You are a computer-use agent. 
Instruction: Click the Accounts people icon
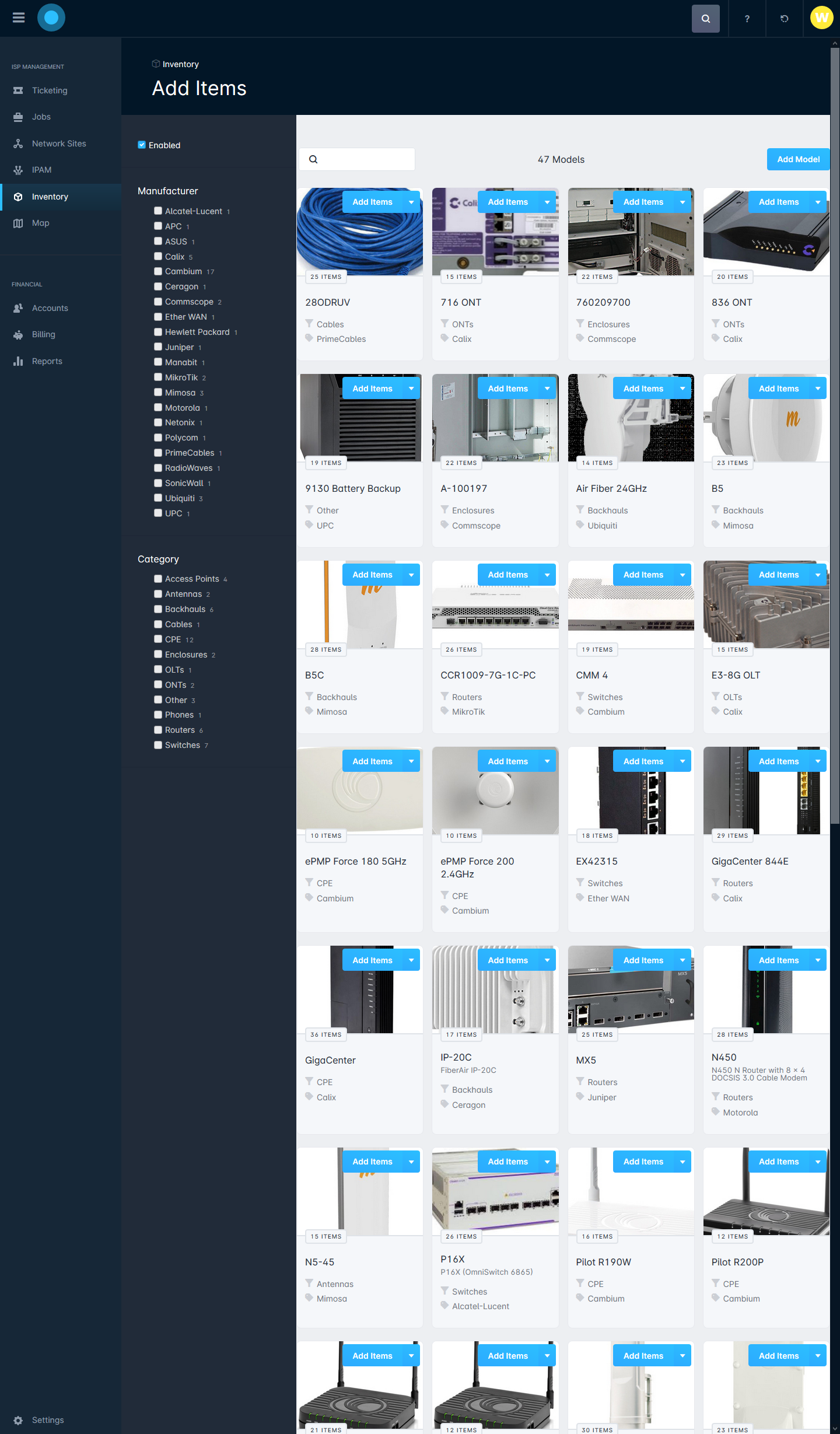(18, 308)
